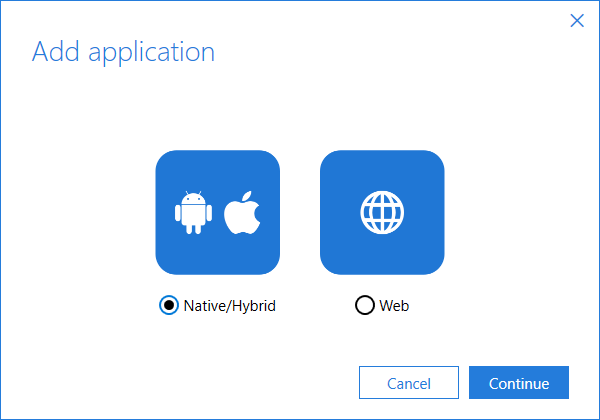Click the Cancel button
This screenshot has width=600, height=420.
409,383
